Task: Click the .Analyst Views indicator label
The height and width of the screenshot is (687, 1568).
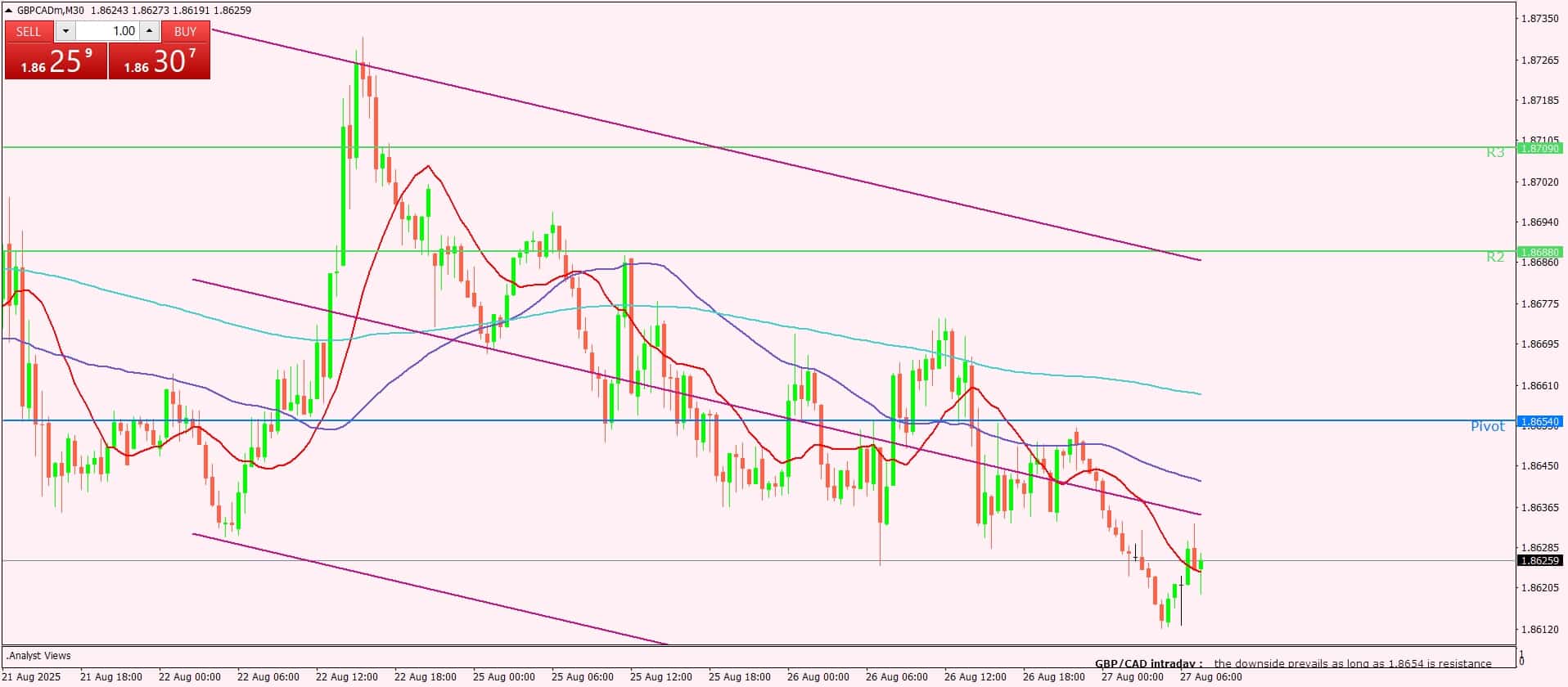Action: [x=38, y=655]
